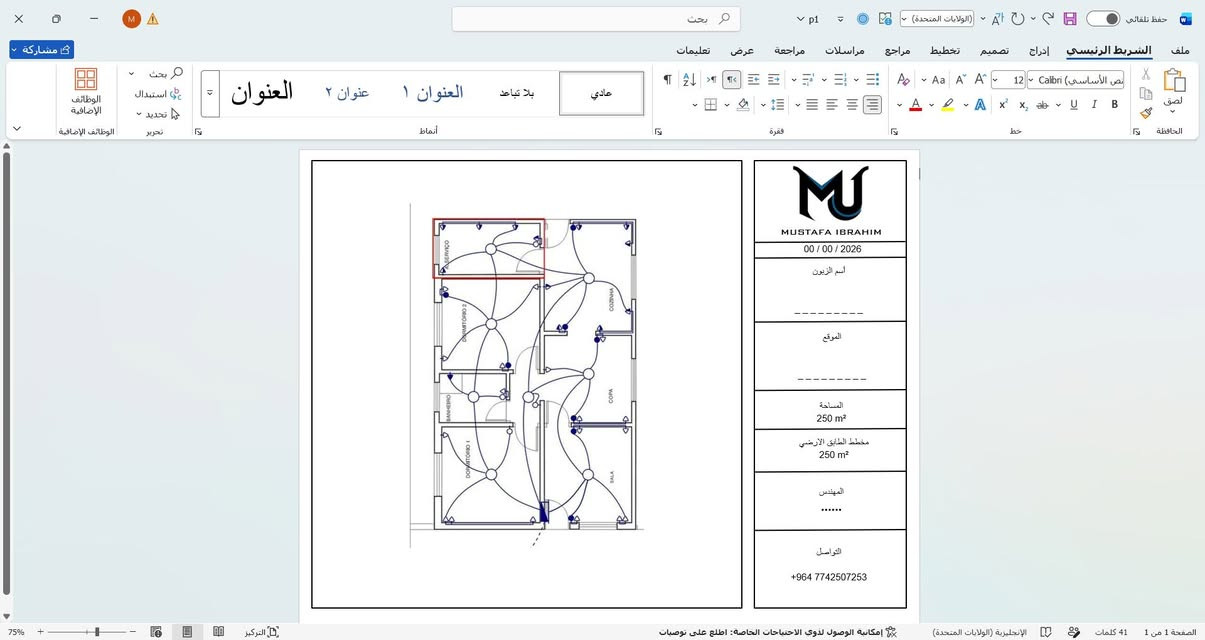Apply Text Effects with the blue A icon

[980, 105]
